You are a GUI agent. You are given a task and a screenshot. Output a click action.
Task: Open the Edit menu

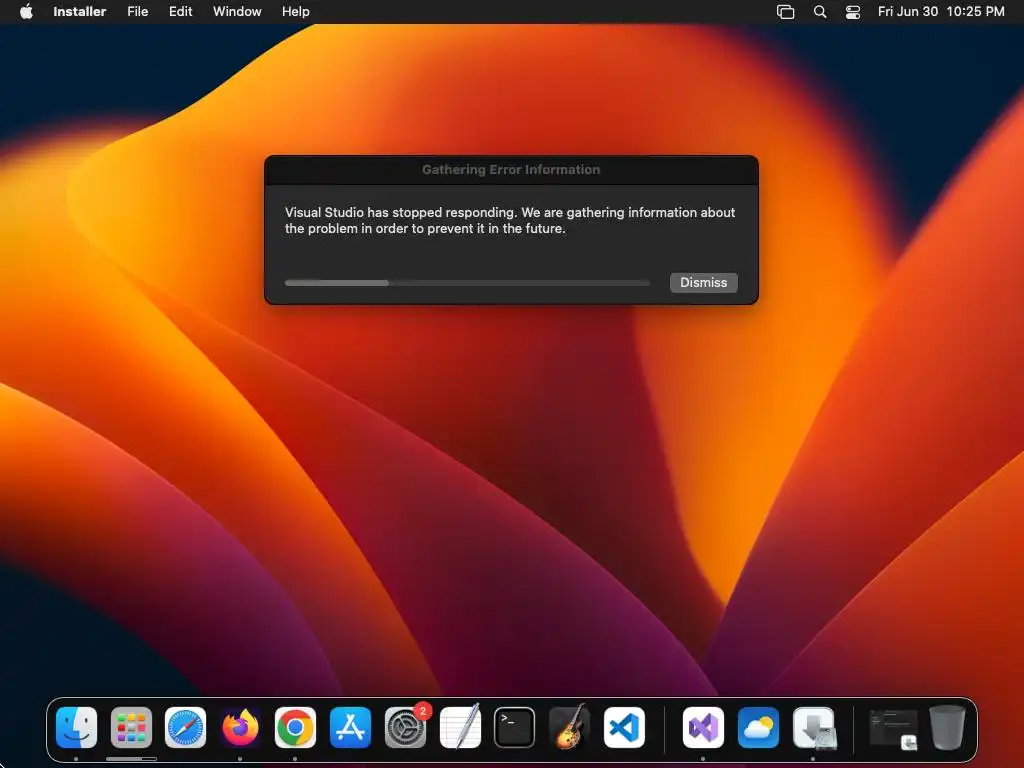click(180, 11)
